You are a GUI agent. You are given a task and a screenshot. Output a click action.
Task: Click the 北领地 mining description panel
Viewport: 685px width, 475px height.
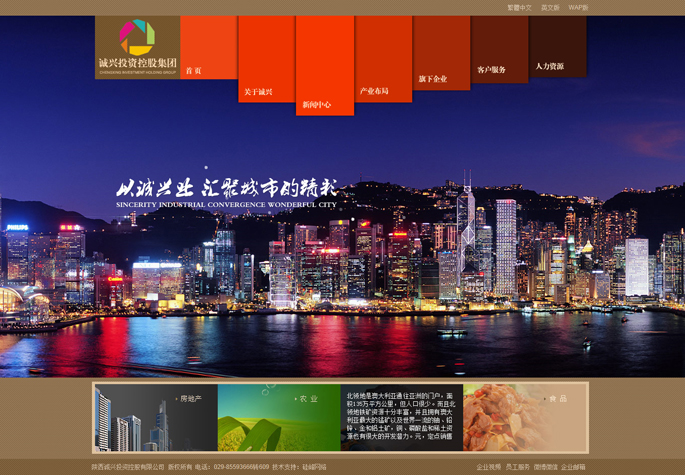[401, 417]
